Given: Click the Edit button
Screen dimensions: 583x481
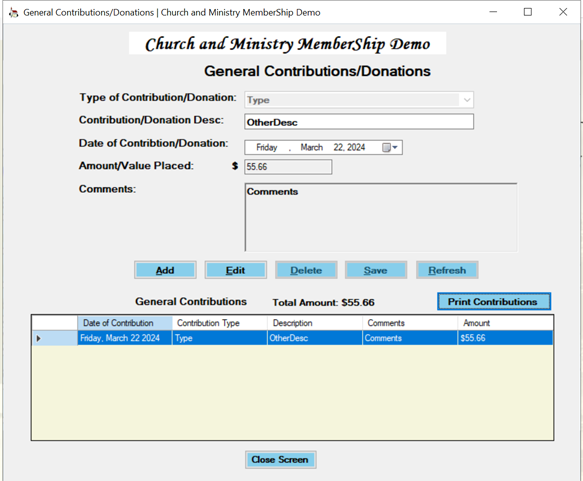Looking at the screenshot, I should [x=235, y=270].
